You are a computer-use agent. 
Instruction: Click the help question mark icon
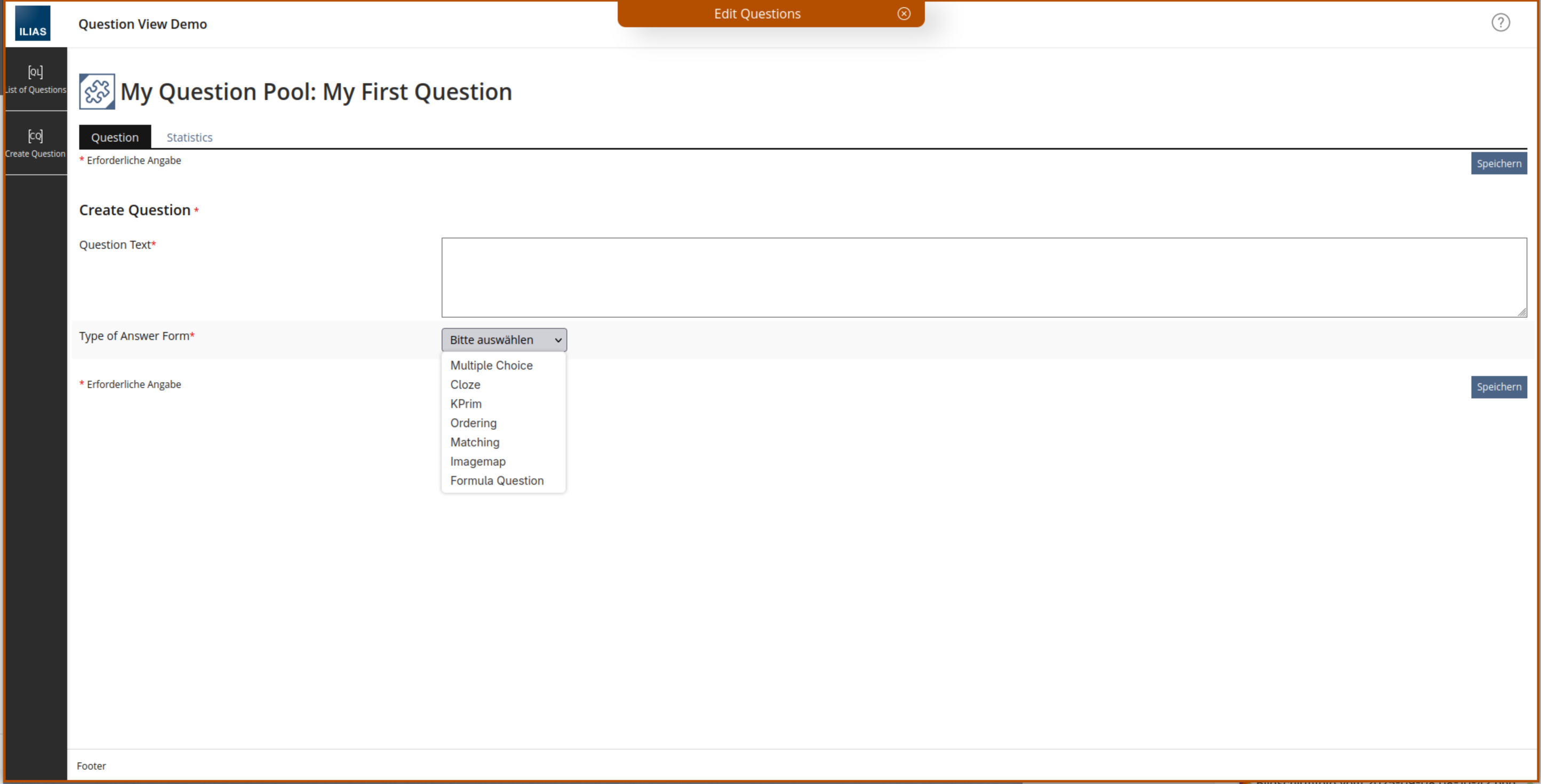[x=1500, y=23]
